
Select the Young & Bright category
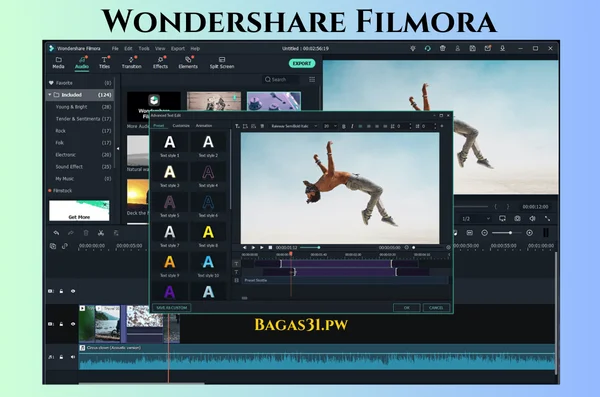pos(80,107)
